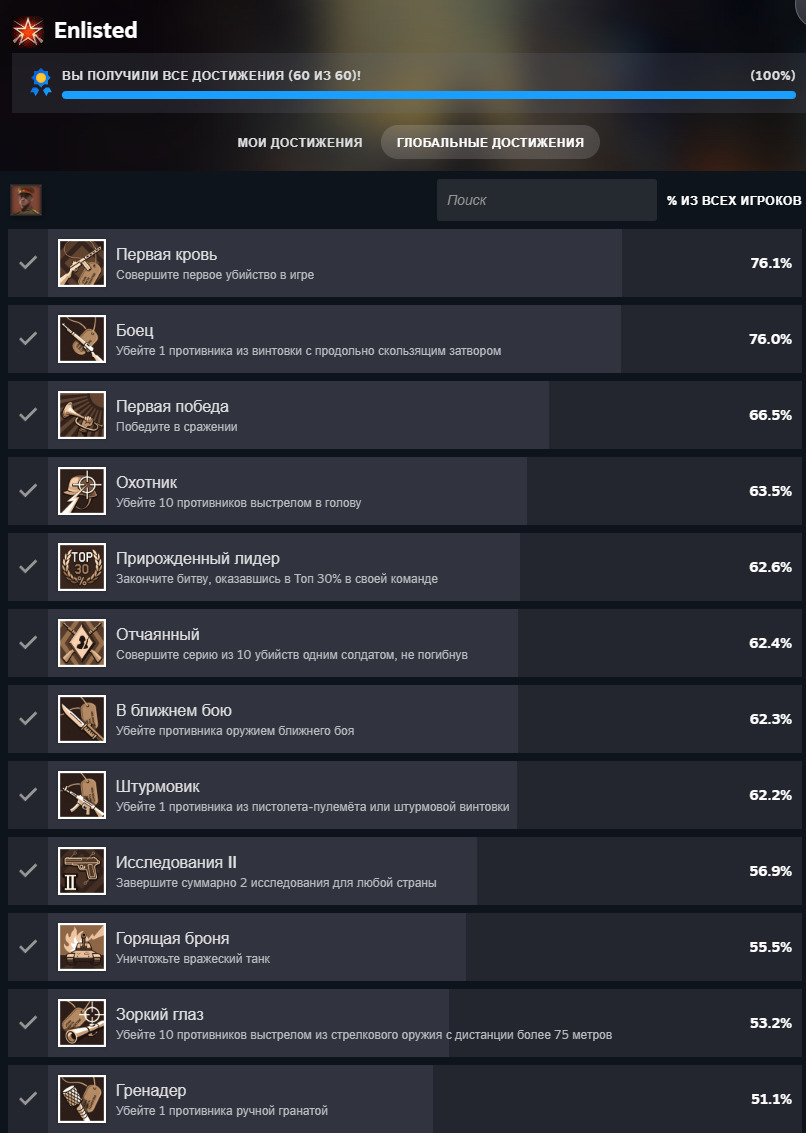Click the blue achievements ribbon badge icon

click(x=40, y=82)
